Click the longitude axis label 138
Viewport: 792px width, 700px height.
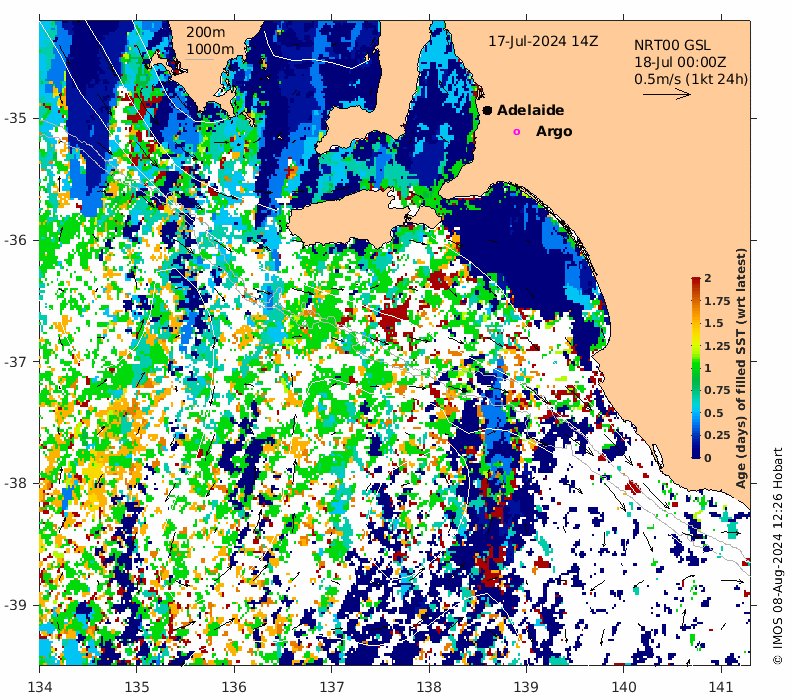click(x=429, y=687)
